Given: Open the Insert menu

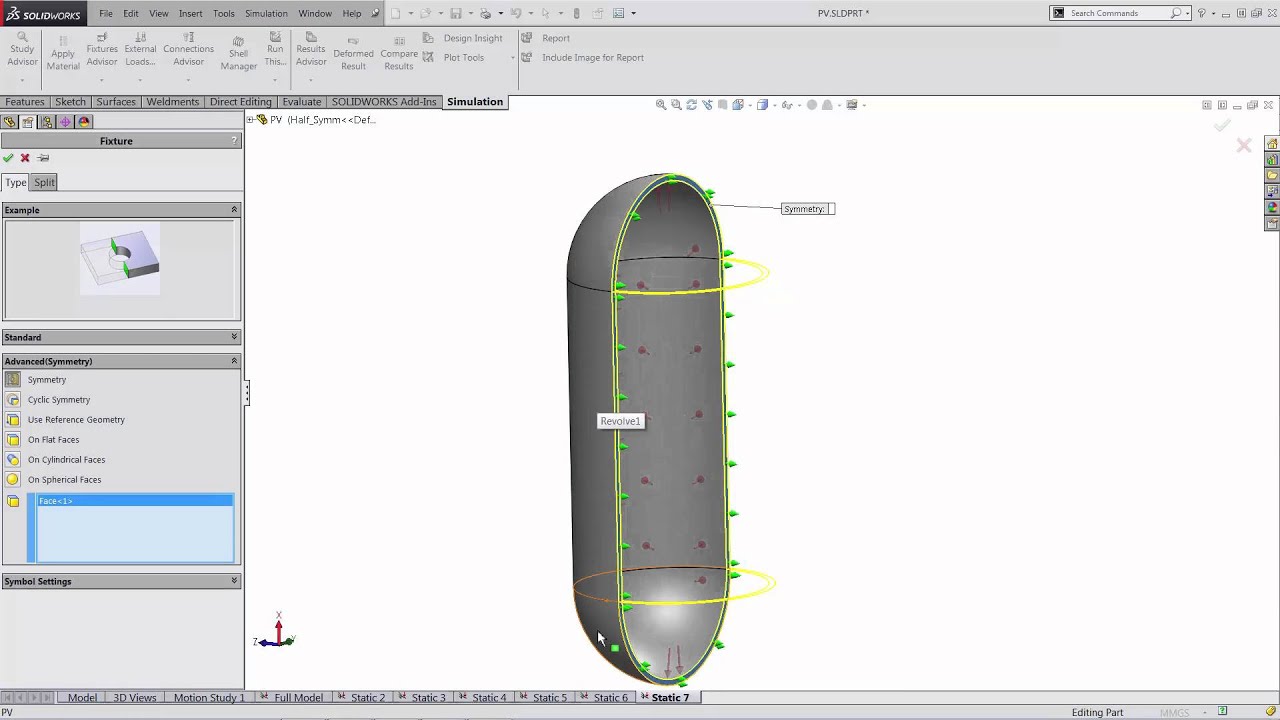Looking at the screenshot, I should click(190, 13).
